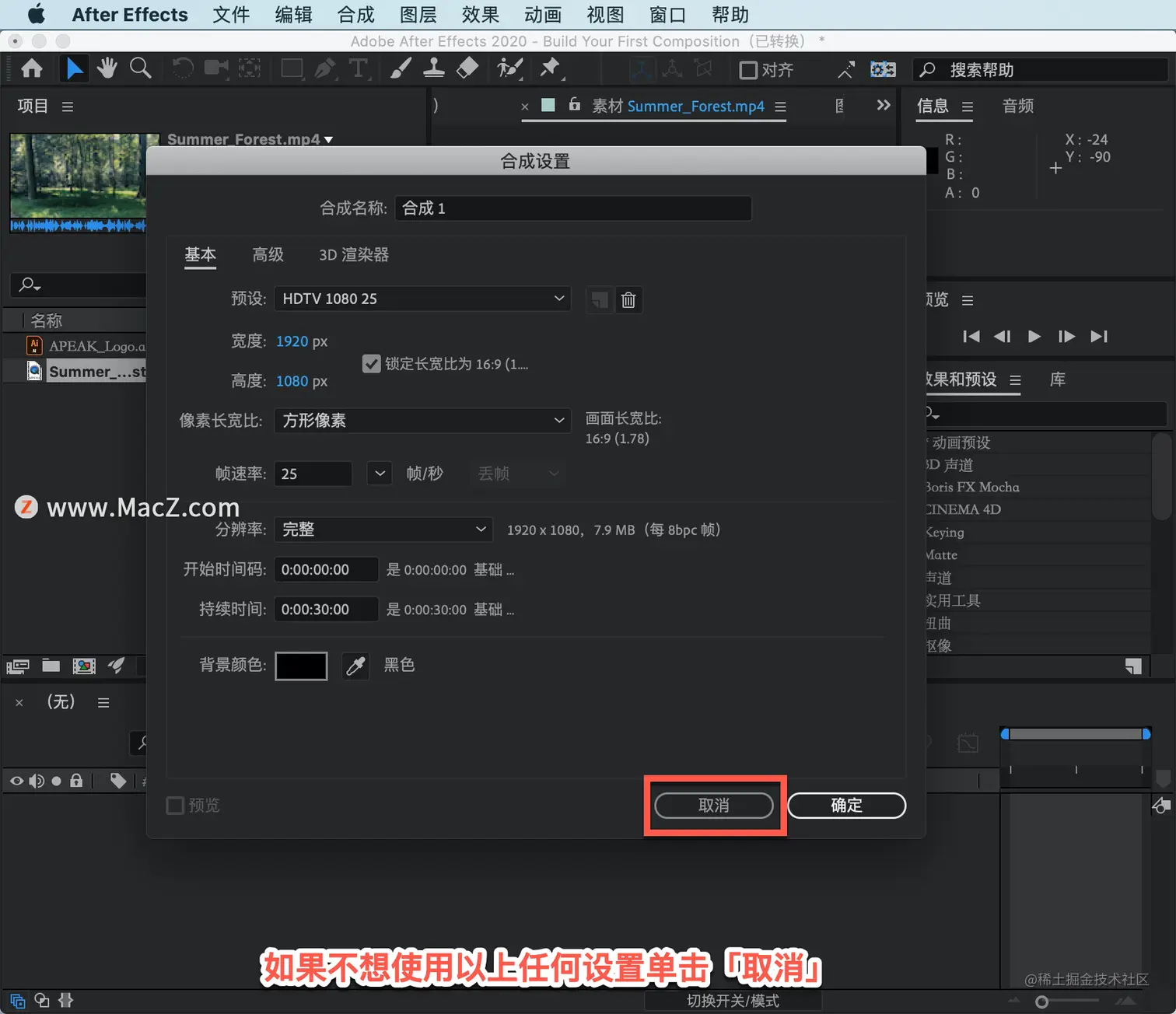
Task: Select the Zoom magnifier tool
Action: pos(141,68)
